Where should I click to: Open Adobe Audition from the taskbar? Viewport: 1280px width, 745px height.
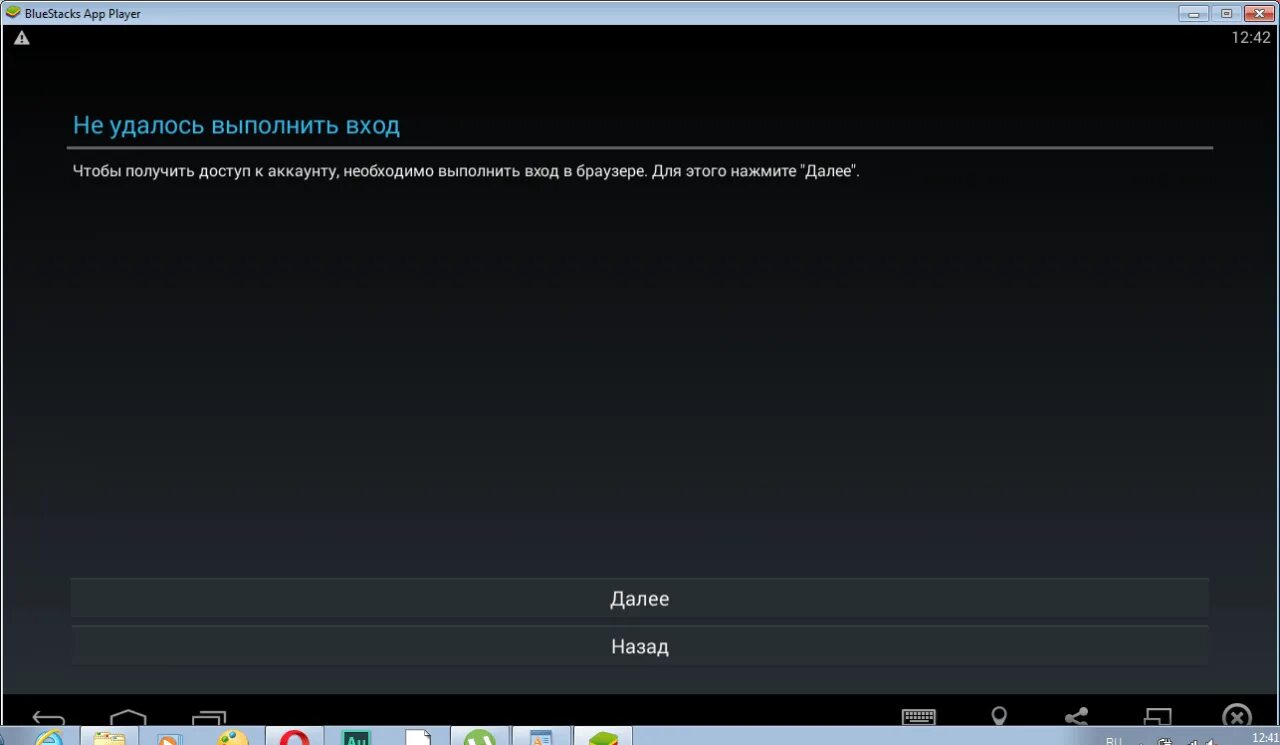[356, 738]
